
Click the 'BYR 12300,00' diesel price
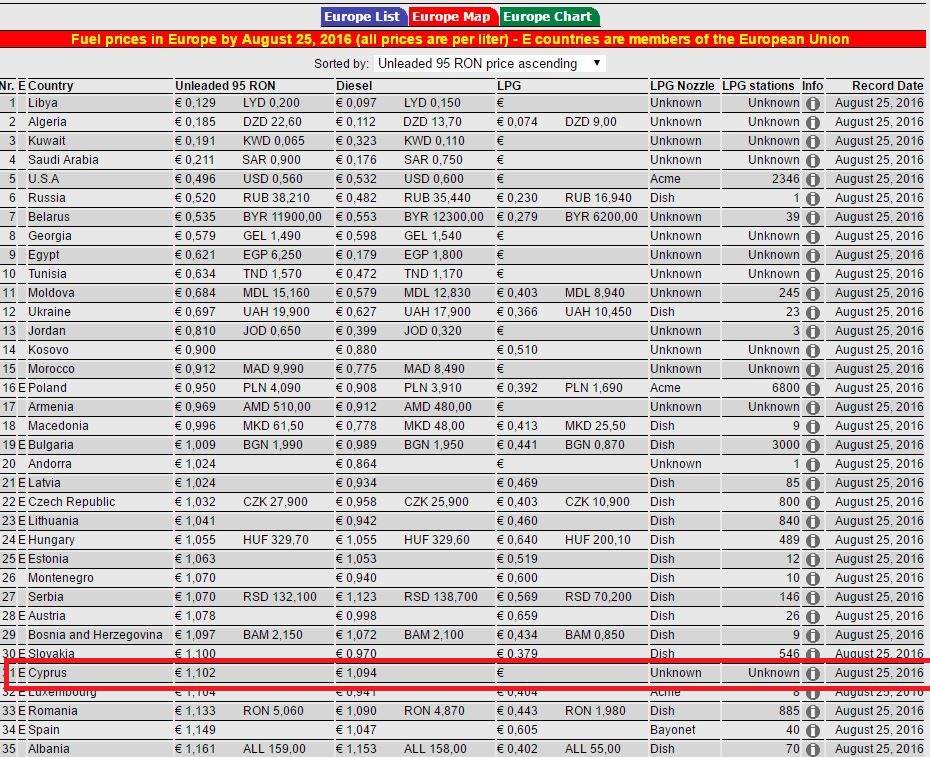444,217
